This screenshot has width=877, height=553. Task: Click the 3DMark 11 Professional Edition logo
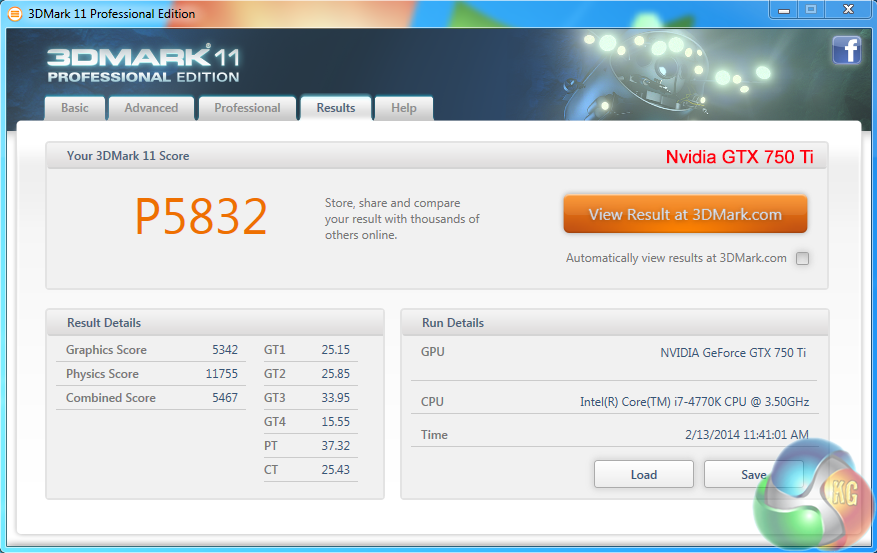click(143, 63)
